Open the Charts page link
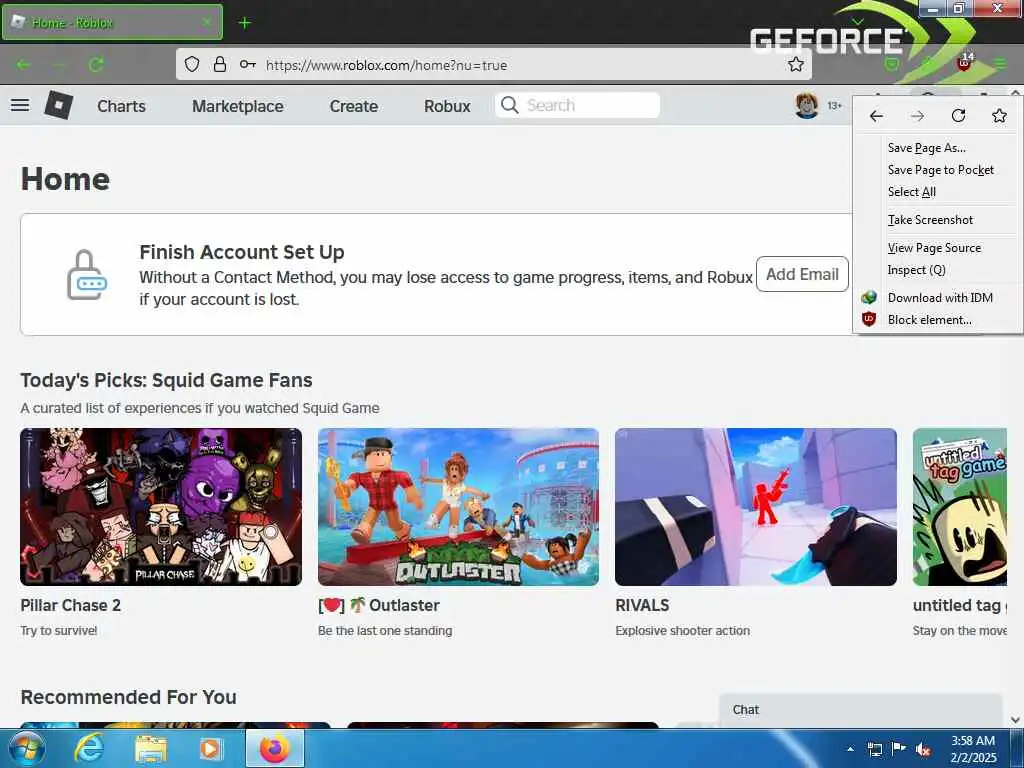The height and width of the screenshot is (768, 1024). (x=121, y=106)
